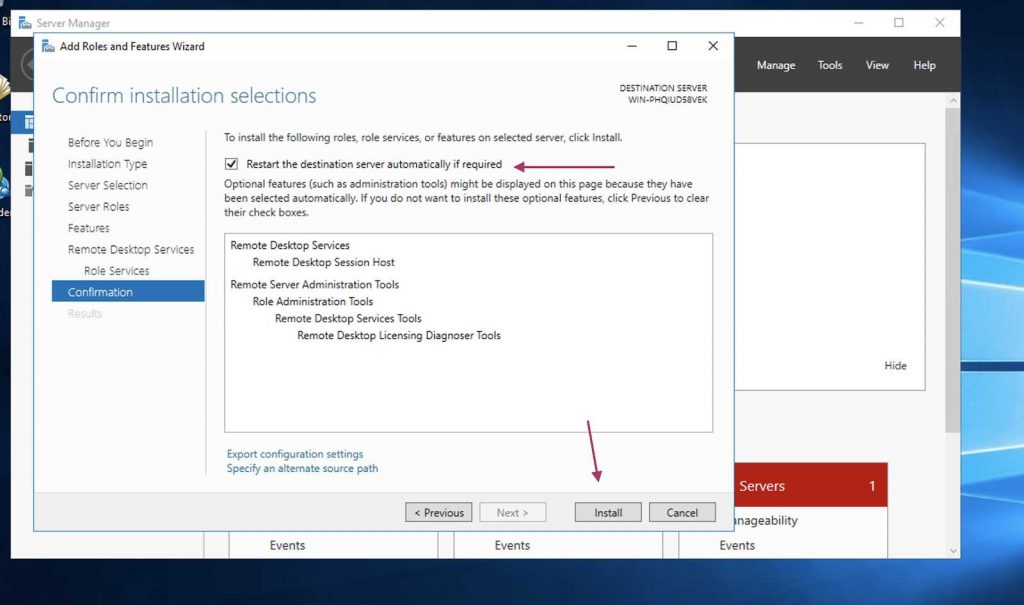Open the Manage menu
The image size is (1024, 605).
[775, 65]
